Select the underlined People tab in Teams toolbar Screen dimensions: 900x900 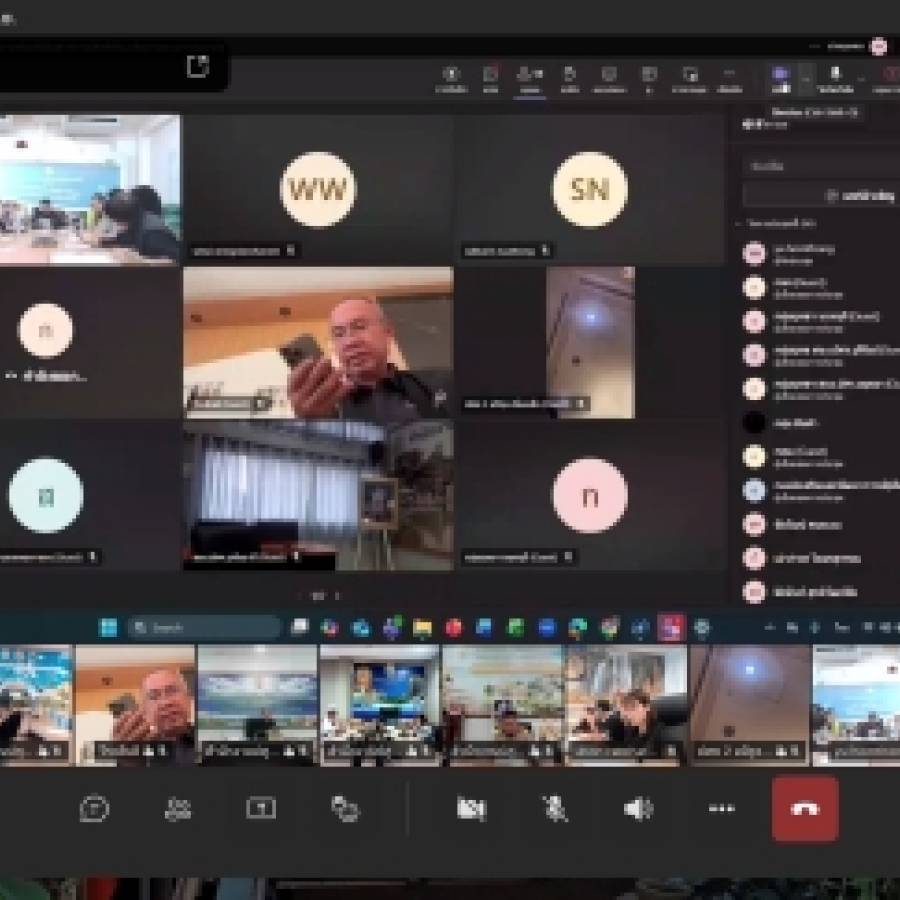[x=529, y=79]
